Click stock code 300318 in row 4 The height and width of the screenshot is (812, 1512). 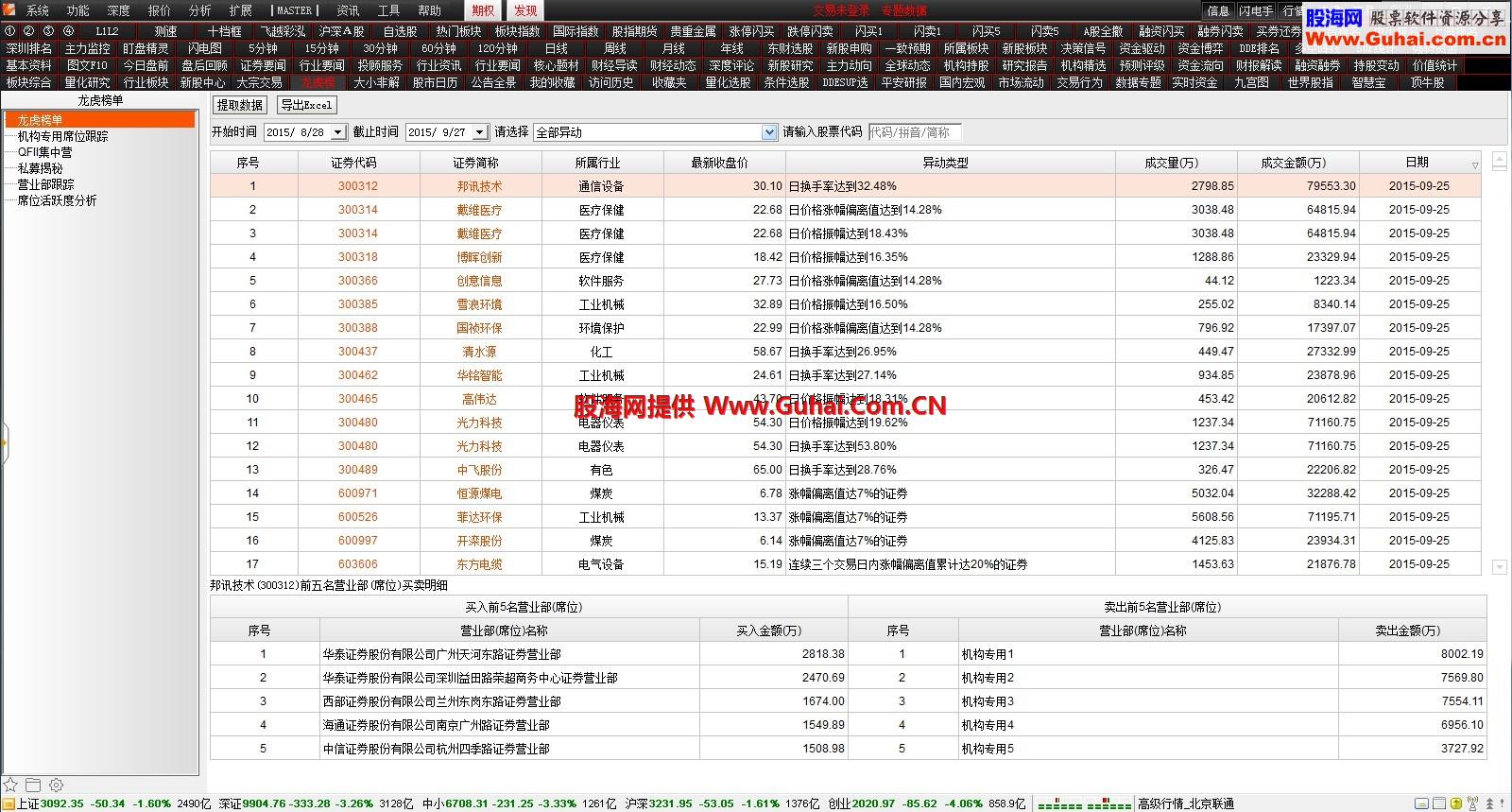(358, 257)
